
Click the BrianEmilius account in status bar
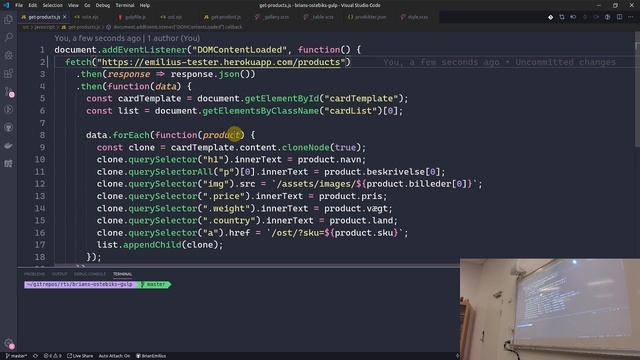(x=151, y=356)
